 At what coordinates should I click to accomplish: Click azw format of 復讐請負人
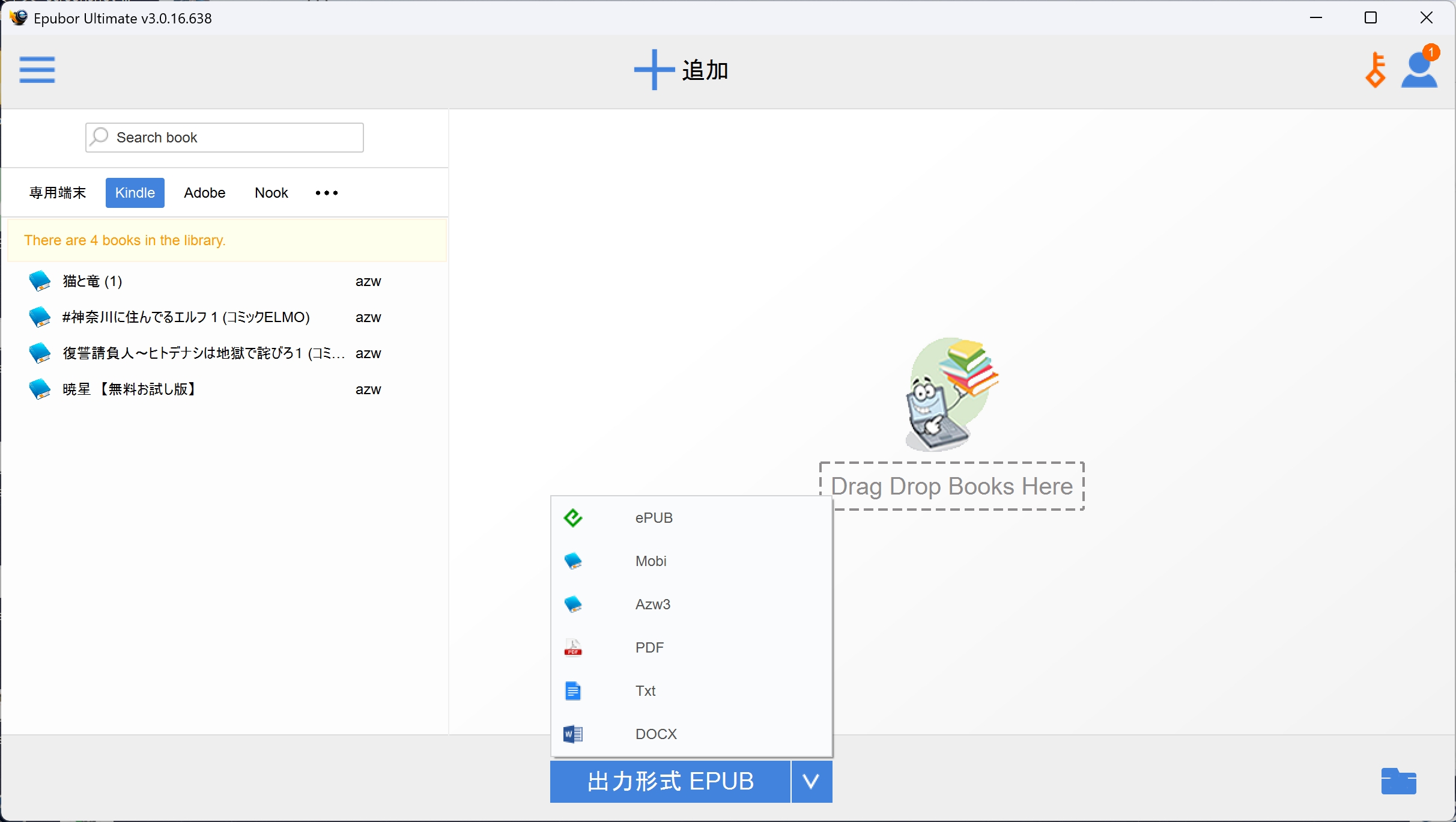point(368,353)
